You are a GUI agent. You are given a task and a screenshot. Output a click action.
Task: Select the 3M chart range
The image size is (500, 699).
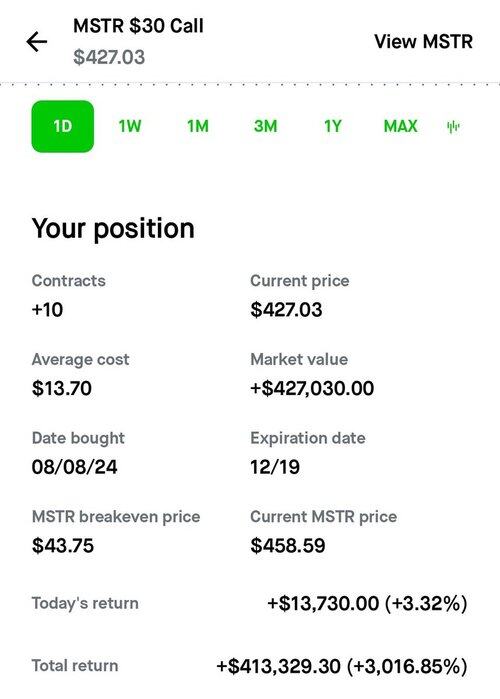(265, 126)
